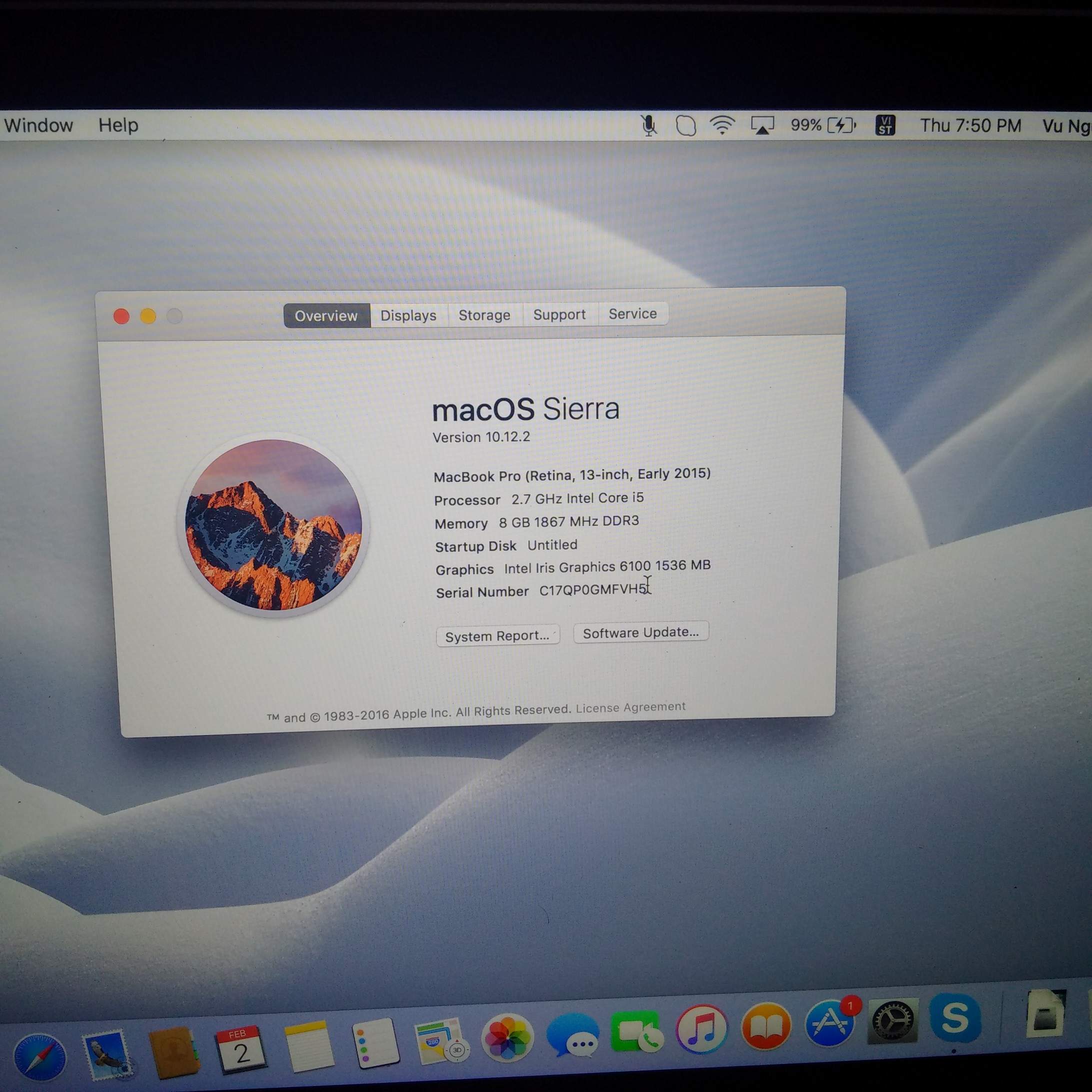The height and width of the screenshot is (1092, 1092).
Task: Open the Vu Ng user menu
Action: 1066,125
